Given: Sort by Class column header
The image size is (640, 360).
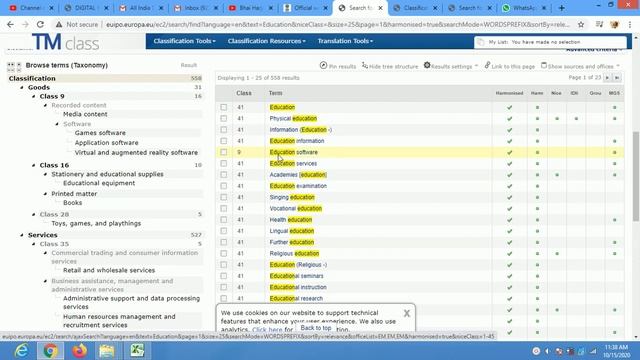Looking at the screenshot, I should [244, 93].
